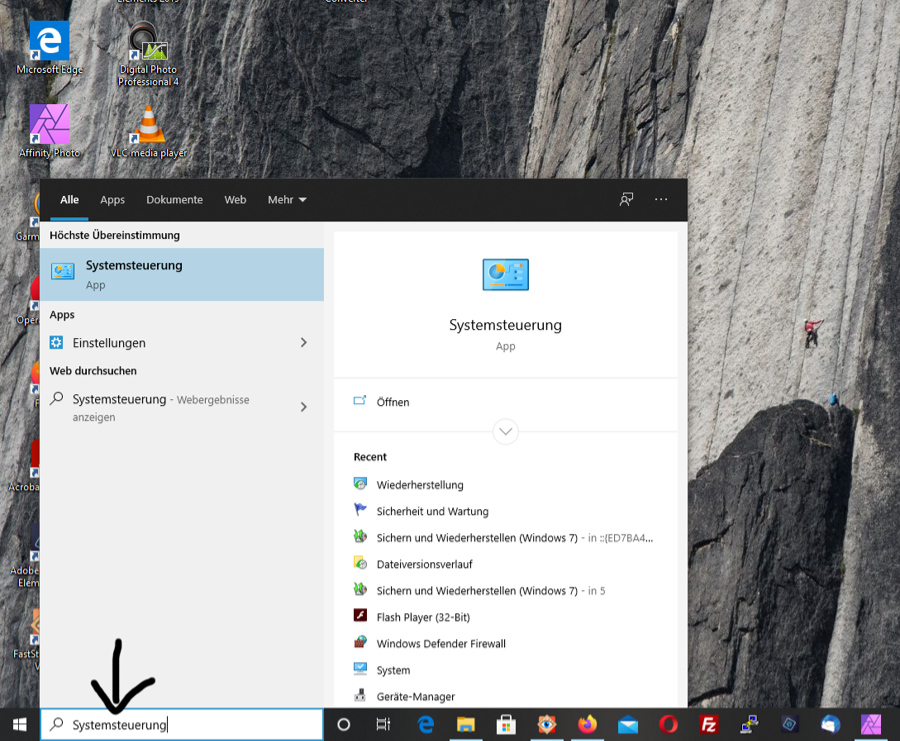
Task: Expand the actions chevron under Öffnen
Action: (x=505, y=432)
